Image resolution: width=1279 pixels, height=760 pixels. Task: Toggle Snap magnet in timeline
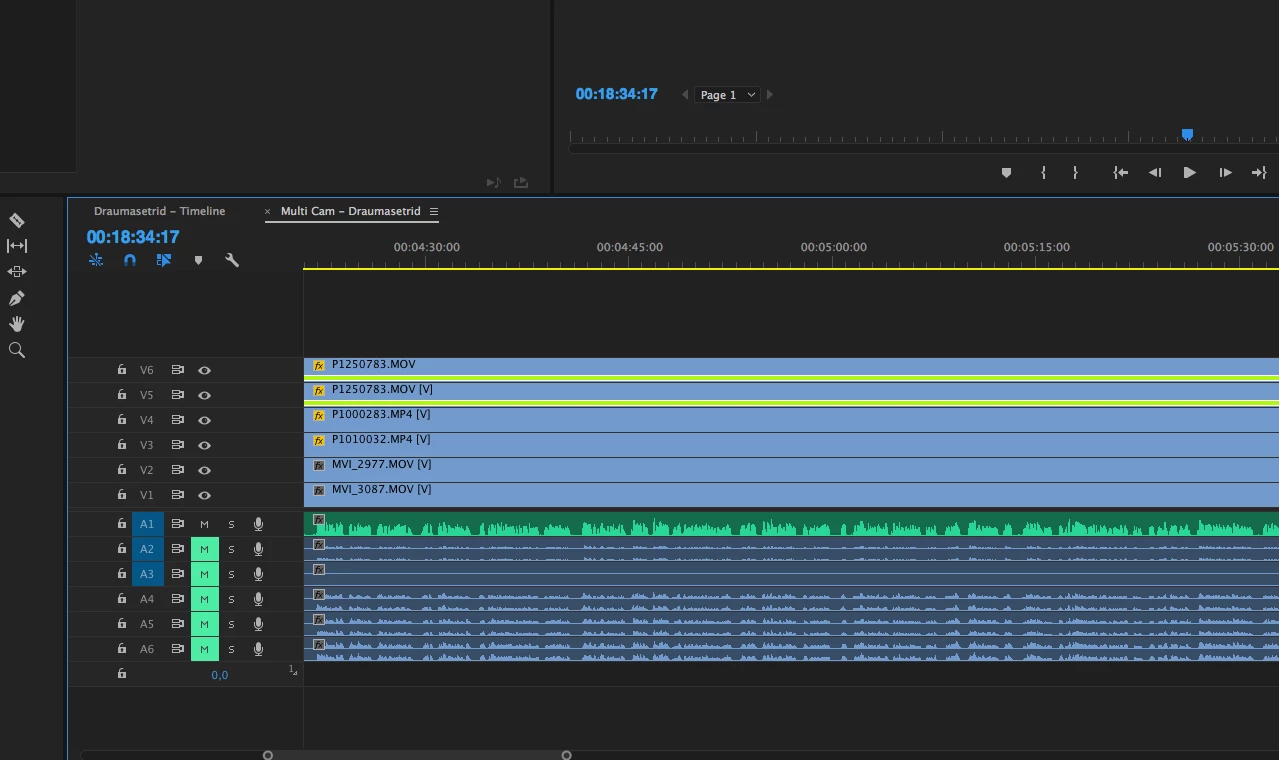pyautogui.click(x=130, y=260)
